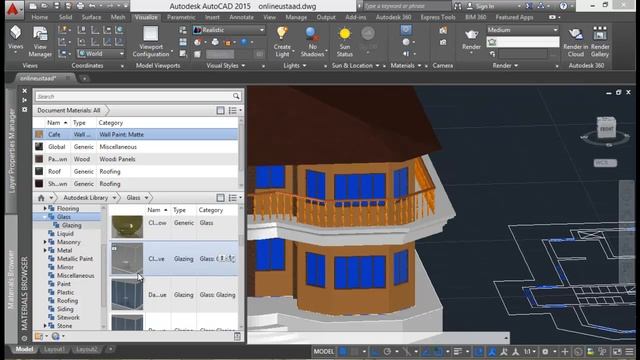640x360 pixels.
Task: Select the Metallic Paint tree item
Action: point(75,259)
